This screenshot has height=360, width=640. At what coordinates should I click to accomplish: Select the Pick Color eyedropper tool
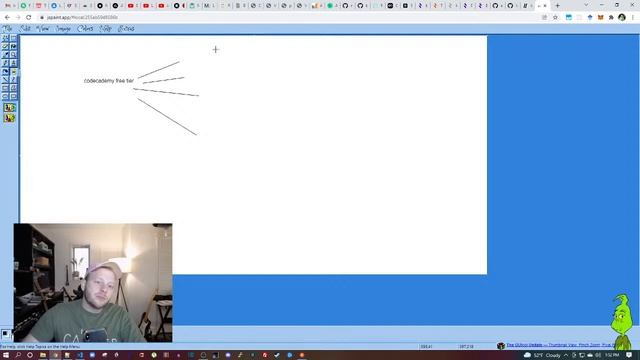(5, 55)
